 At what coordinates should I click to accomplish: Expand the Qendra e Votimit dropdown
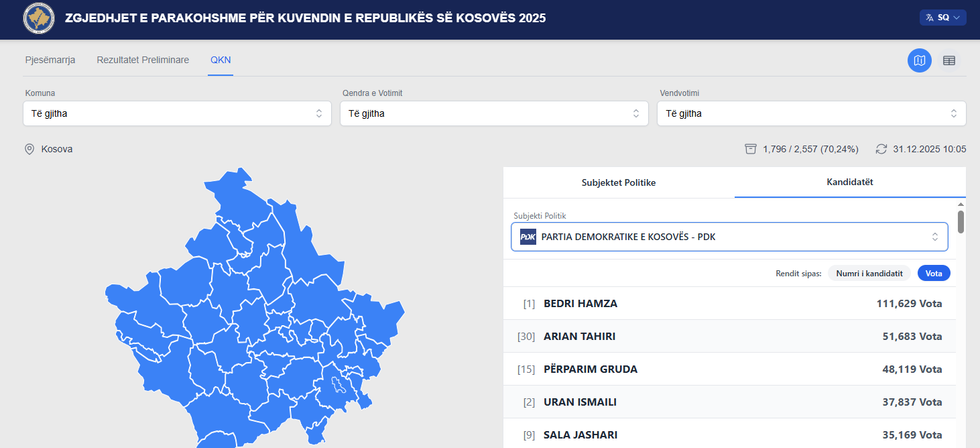[494, 113]
